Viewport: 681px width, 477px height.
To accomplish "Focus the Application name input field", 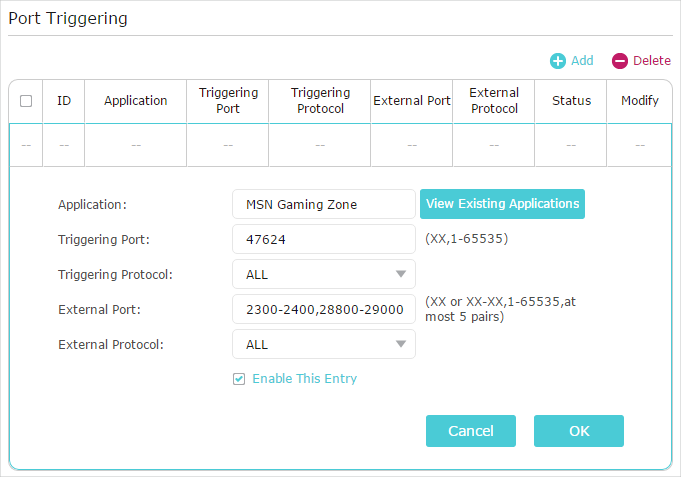I will click(x=323, y=204).
